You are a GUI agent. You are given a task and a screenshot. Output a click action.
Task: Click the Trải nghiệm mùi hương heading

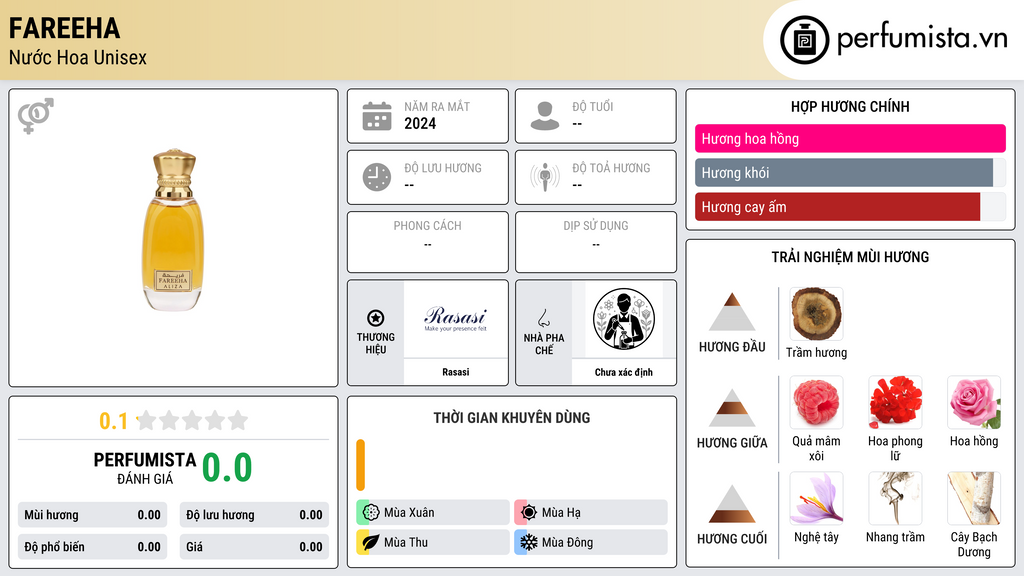tap(850, 257)
